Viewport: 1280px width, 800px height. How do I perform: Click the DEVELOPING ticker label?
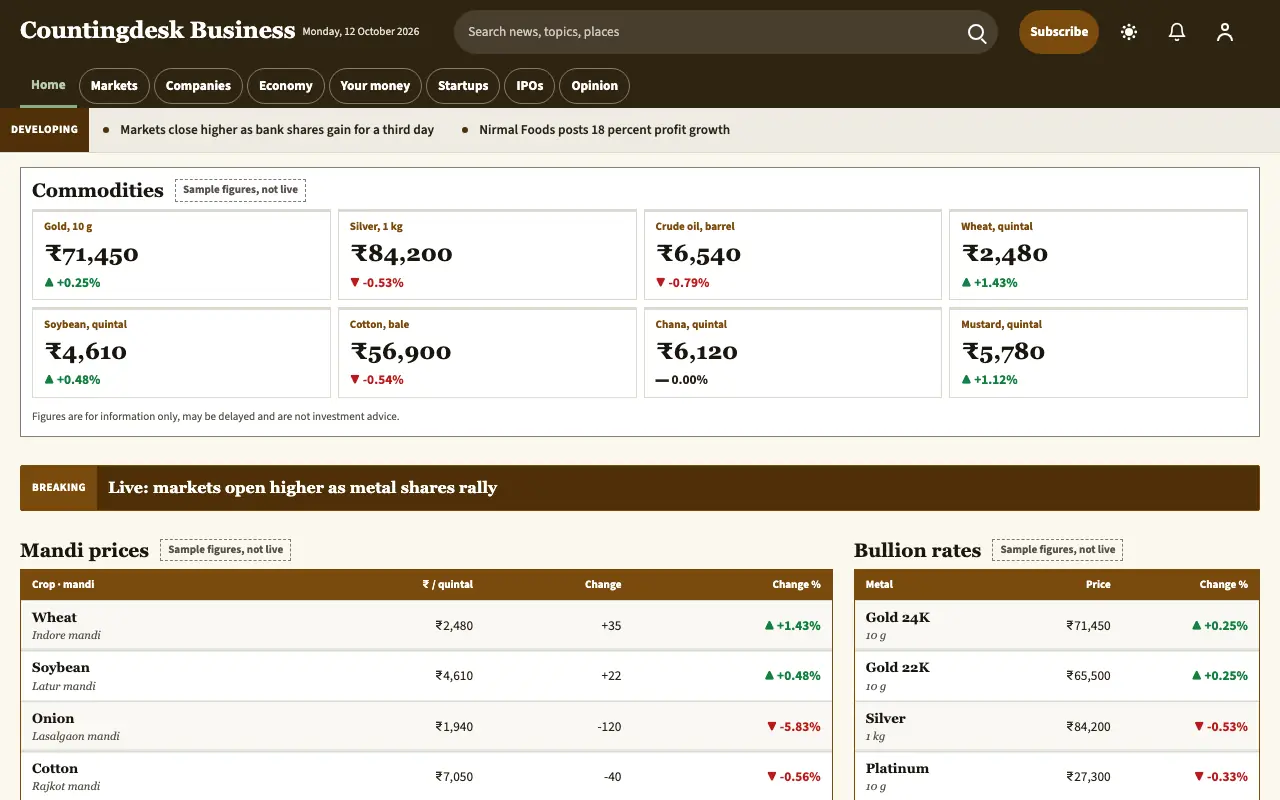[x=44, y=130]
